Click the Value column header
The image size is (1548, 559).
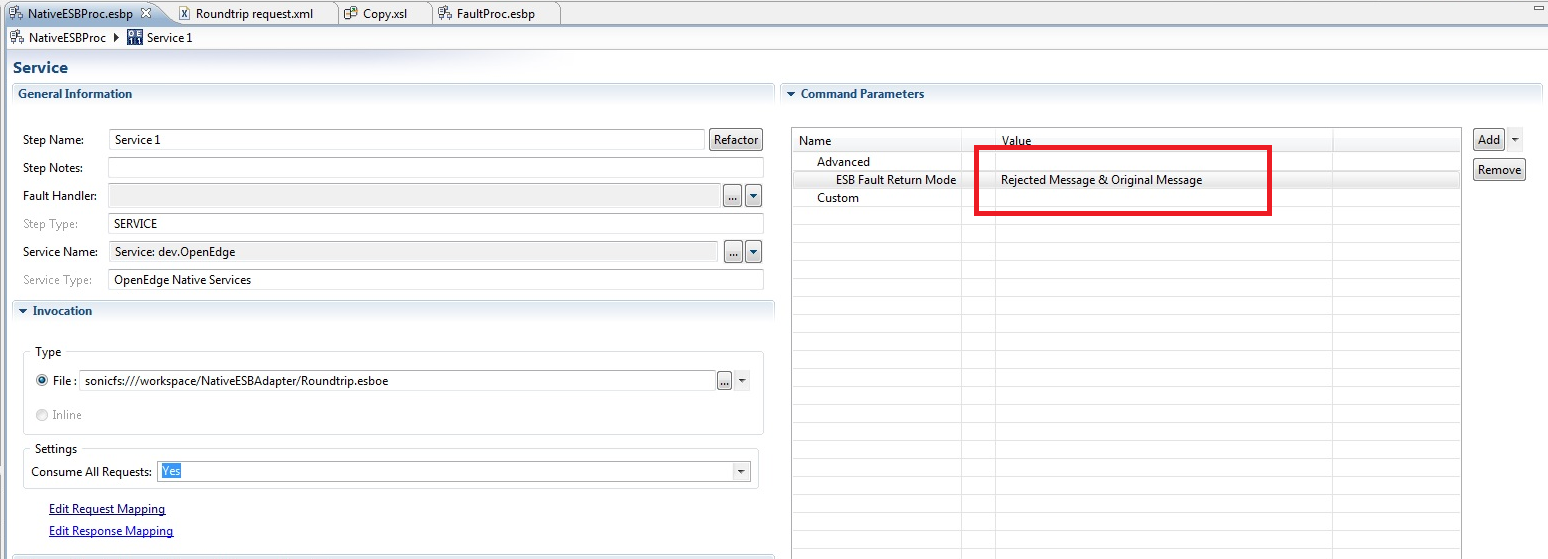tap(1164, 140)
